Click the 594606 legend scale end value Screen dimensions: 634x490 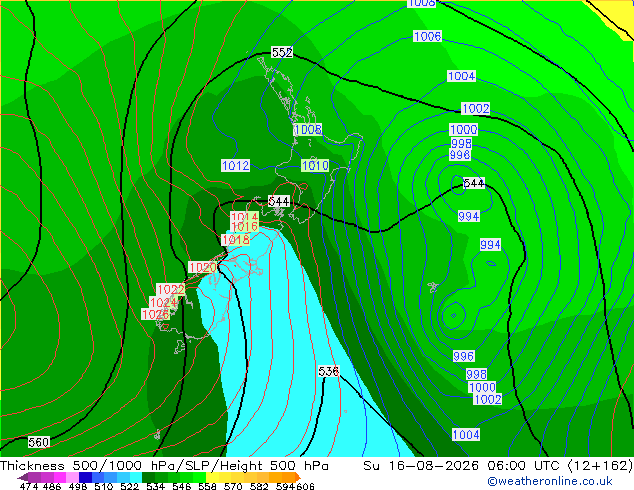pyautogui.click(x=295, y=486)
